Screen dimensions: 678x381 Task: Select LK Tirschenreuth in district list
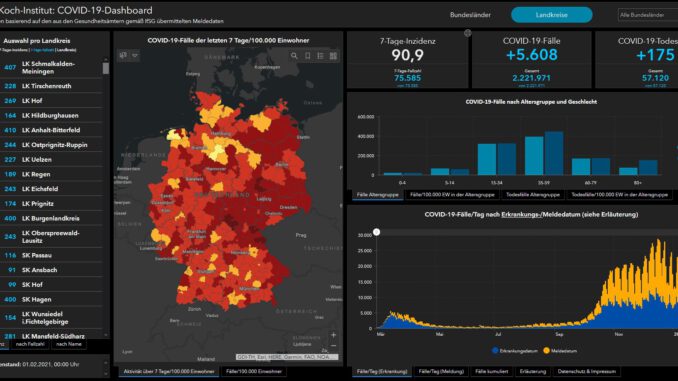coord(51,86)
